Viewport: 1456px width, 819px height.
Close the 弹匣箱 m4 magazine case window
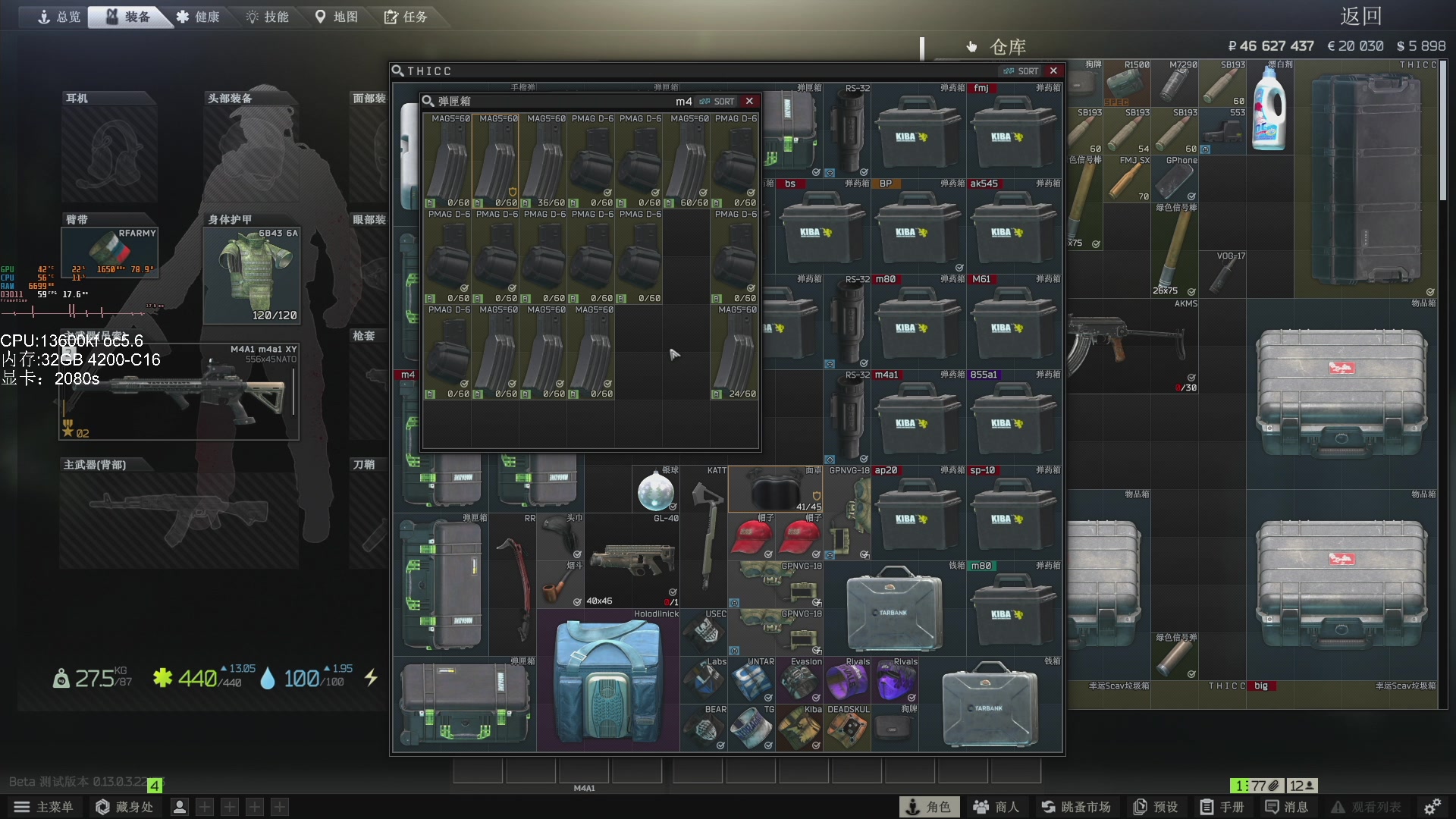[x=749, y=101]
